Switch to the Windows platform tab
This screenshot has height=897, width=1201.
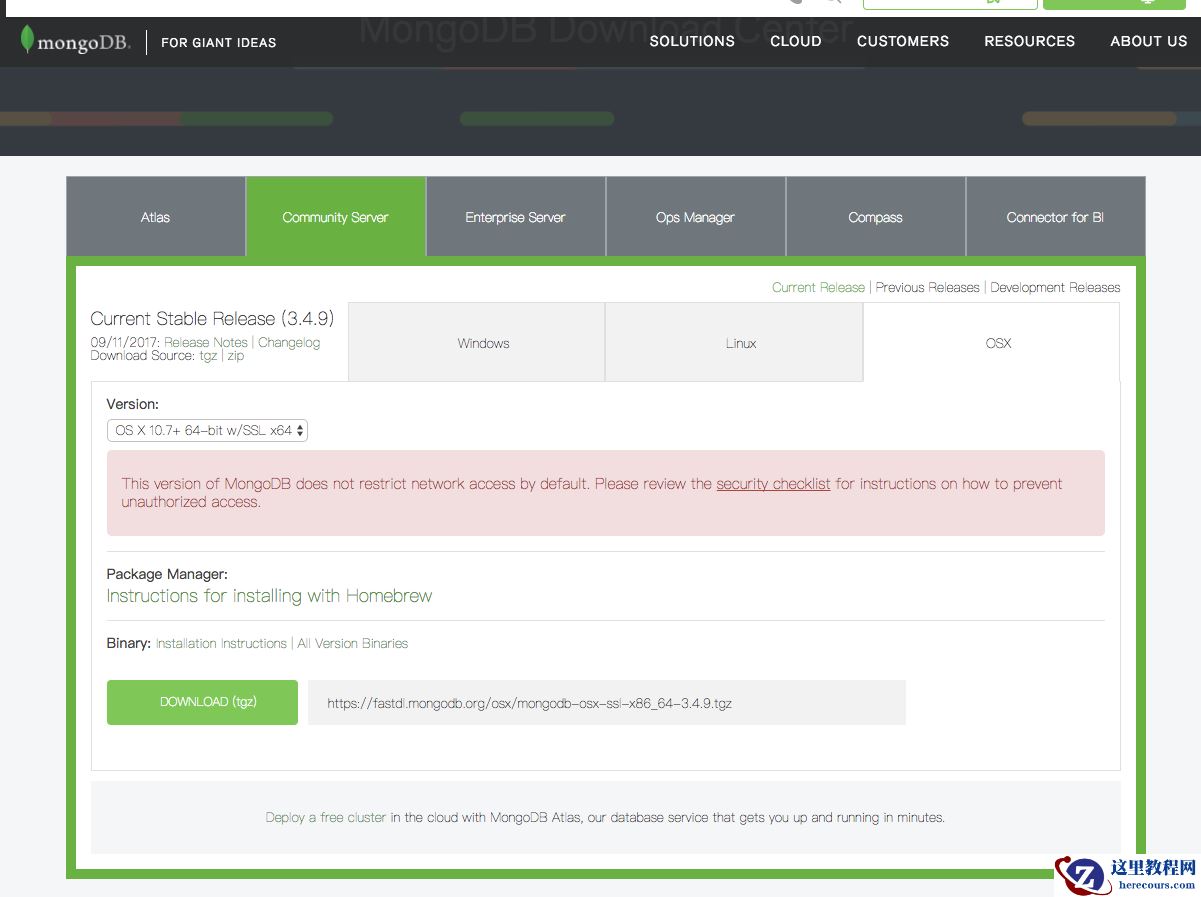482,342
